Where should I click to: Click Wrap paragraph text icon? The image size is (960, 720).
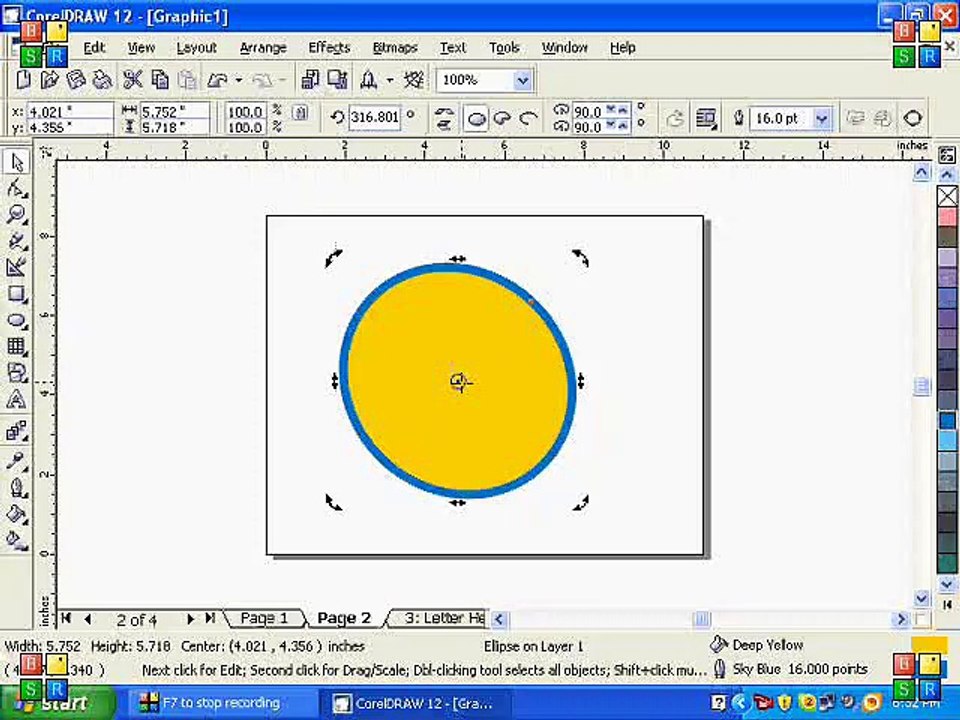(707, 118)
